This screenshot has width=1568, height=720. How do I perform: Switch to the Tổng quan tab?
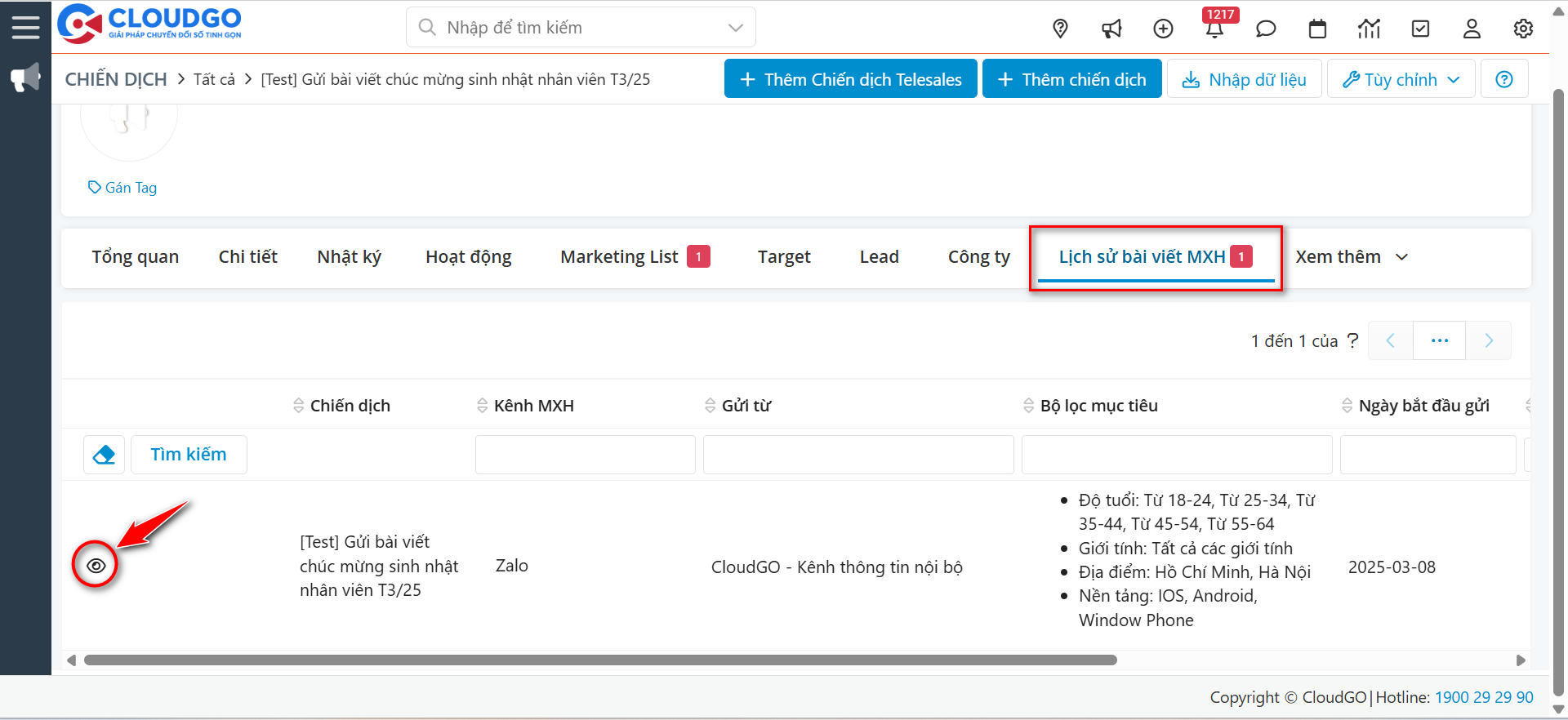136,257
